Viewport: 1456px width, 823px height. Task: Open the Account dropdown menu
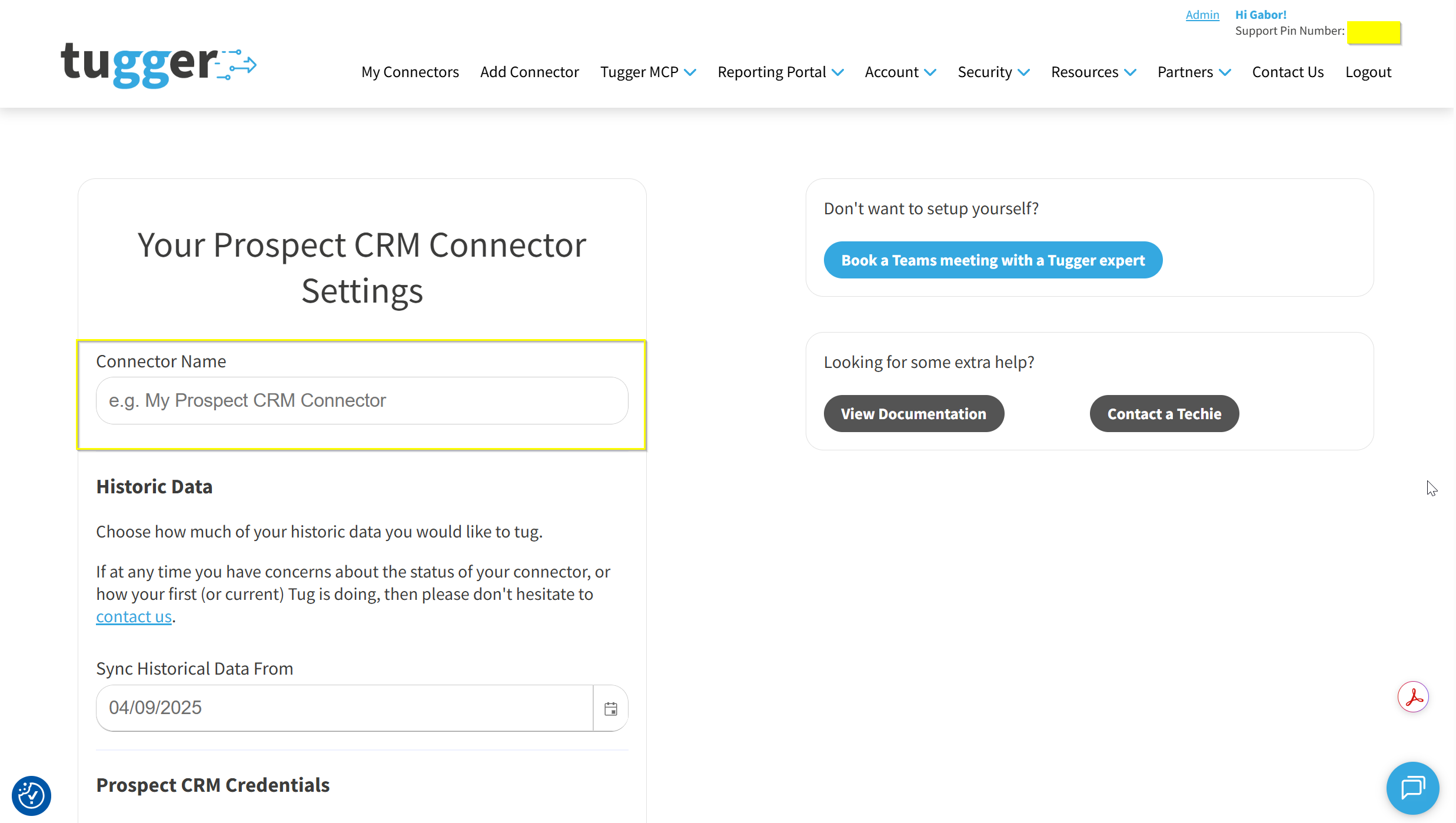(900, 72)
